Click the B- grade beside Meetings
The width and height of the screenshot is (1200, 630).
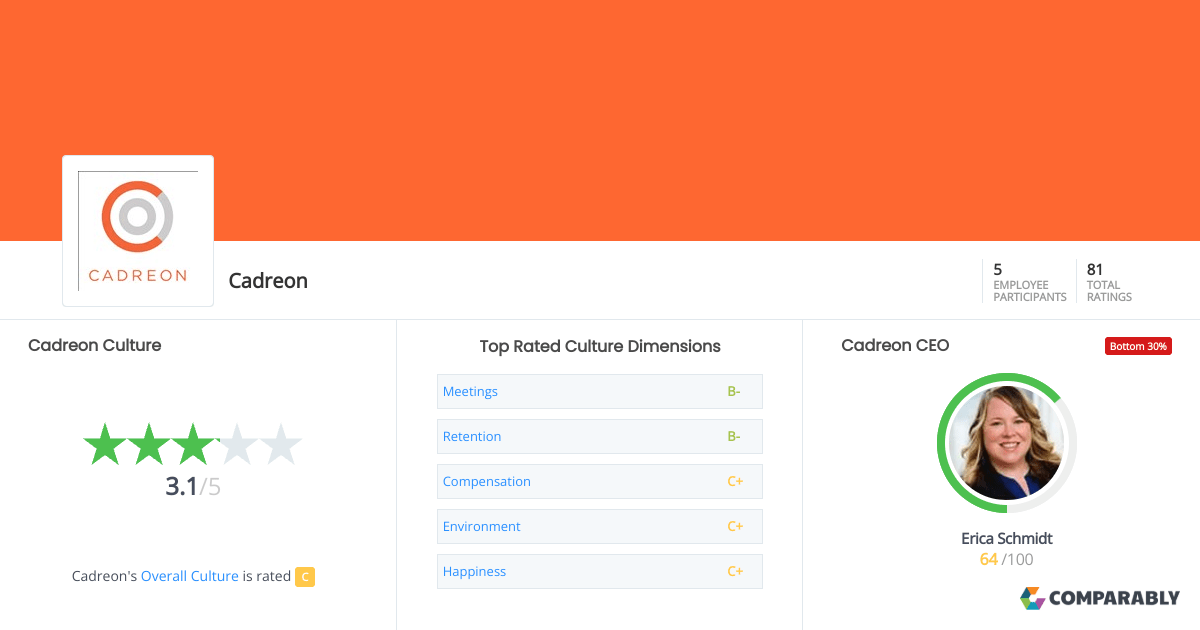point(734,391)
